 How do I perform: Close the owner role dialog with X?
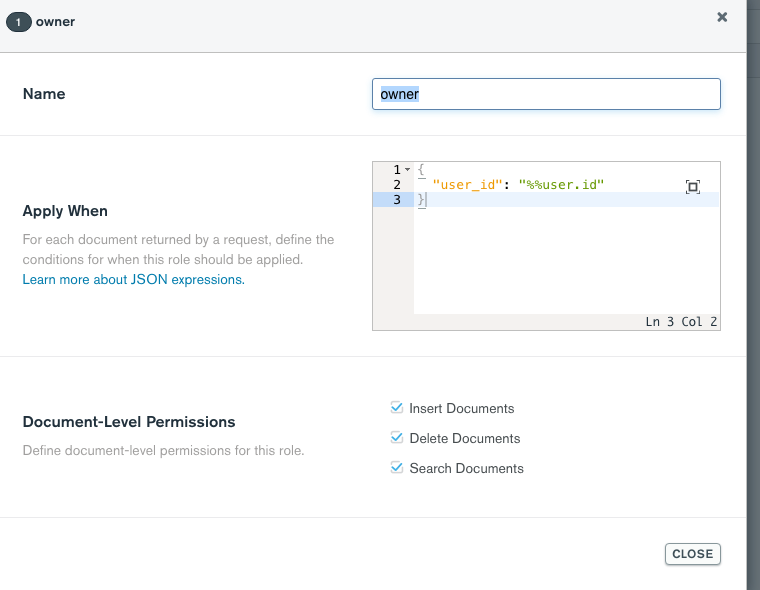click(722, 17)
